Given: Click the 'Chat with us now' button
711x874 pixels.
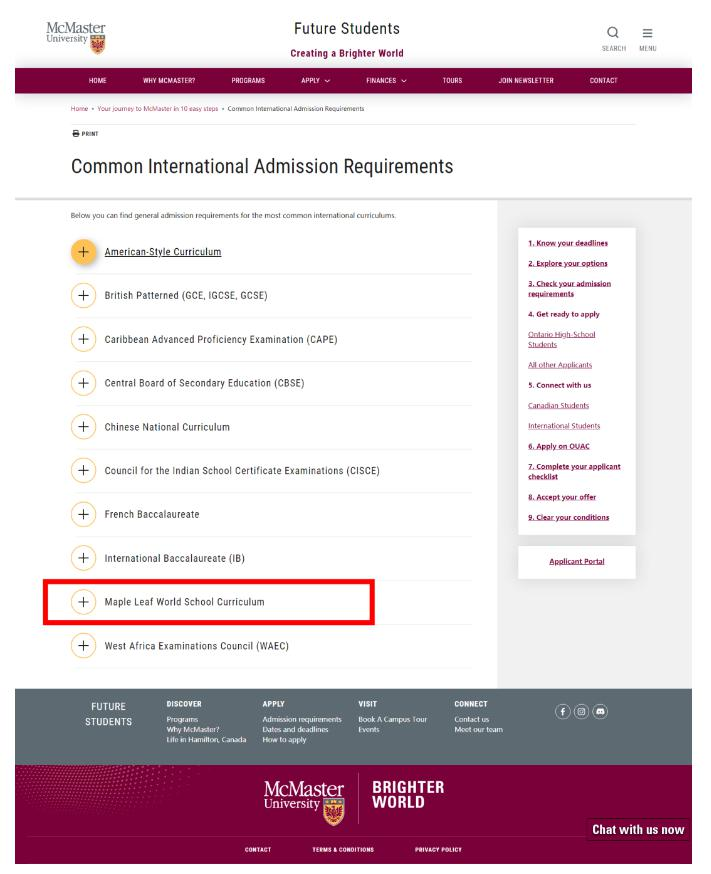Looking at the screenshot, I should [x=638, y=830].
